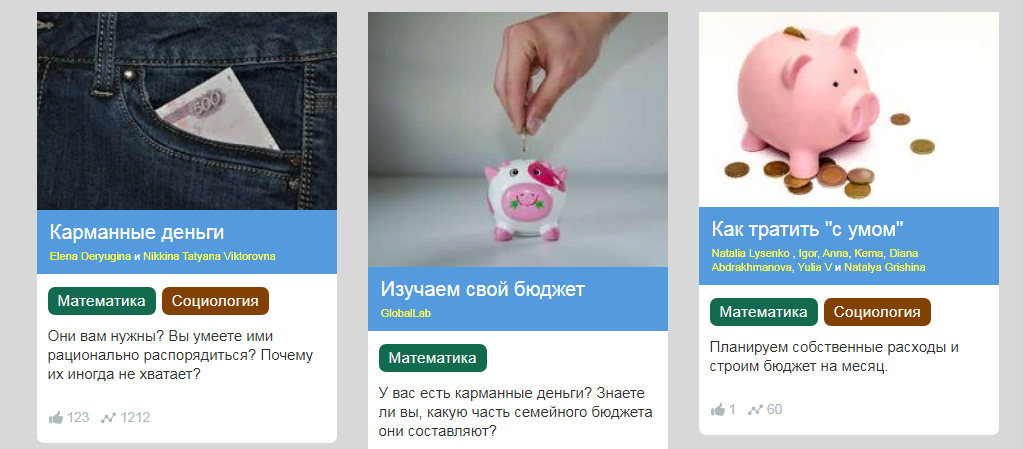
Task: Select Социология tag on Карманные деньги card
Action: tap(215, 301)
